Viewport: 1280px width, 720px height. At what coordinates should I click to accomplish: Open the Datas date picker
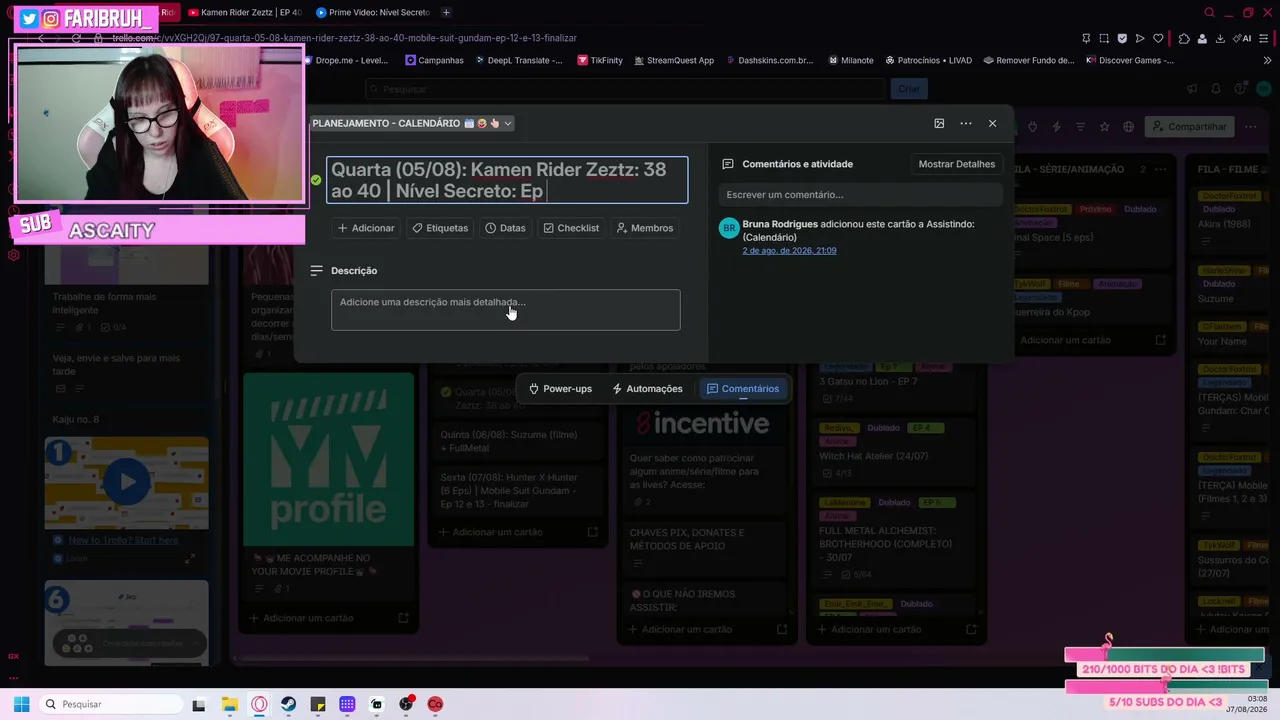505,228
